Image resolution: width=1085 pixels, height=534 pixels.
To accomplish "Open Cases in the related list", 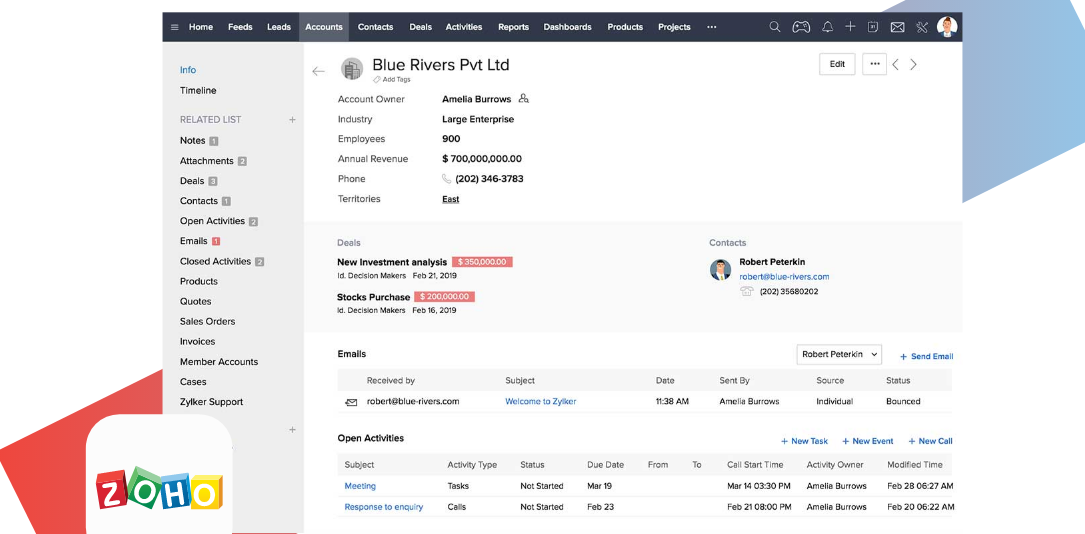I will point(193,382).
